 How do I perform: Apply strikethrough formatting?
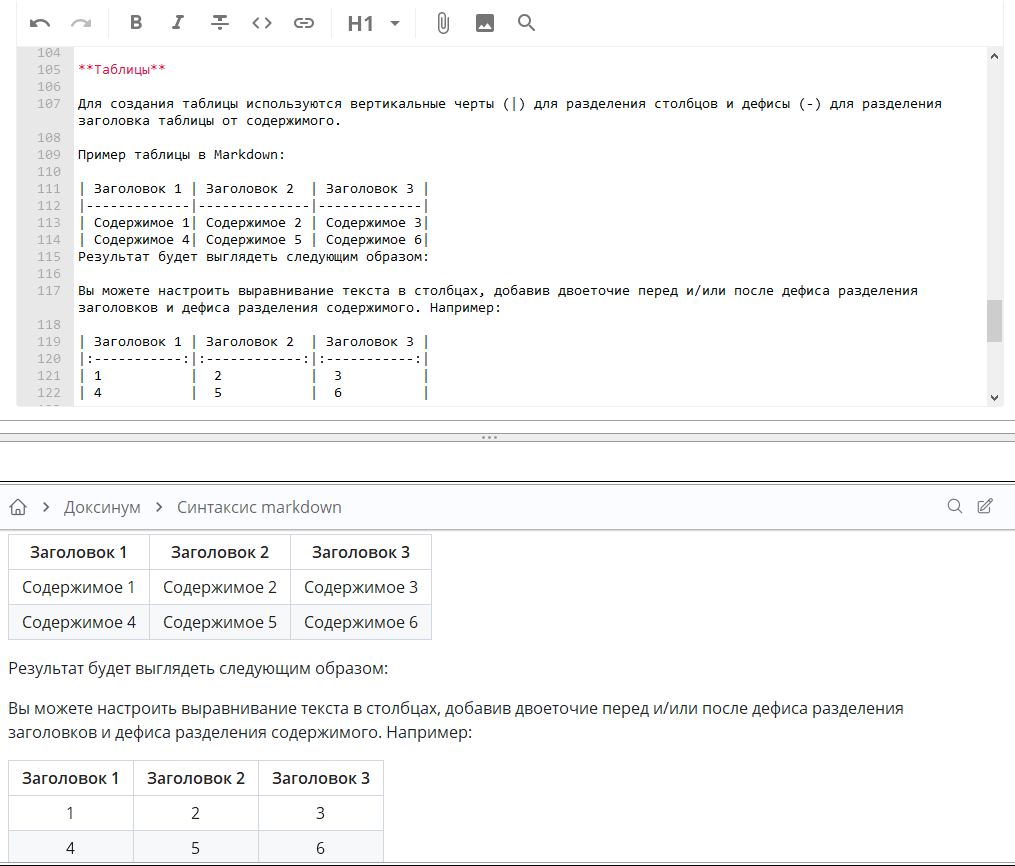coord(220,23)
